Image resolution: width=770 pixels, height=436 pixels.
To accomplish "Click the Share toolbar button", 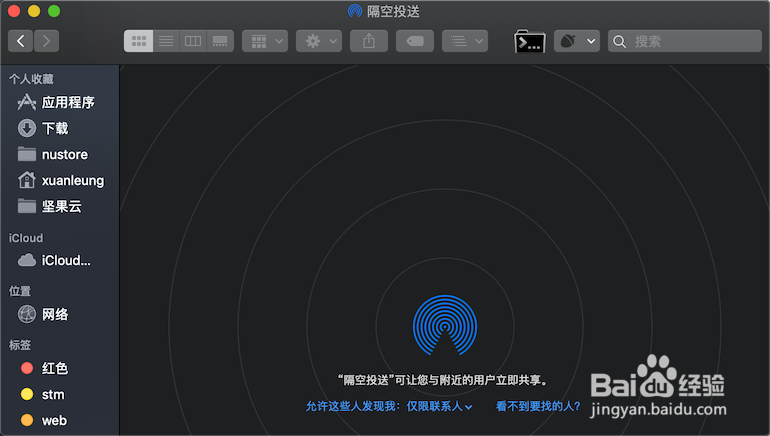I will tap(369, 41).
